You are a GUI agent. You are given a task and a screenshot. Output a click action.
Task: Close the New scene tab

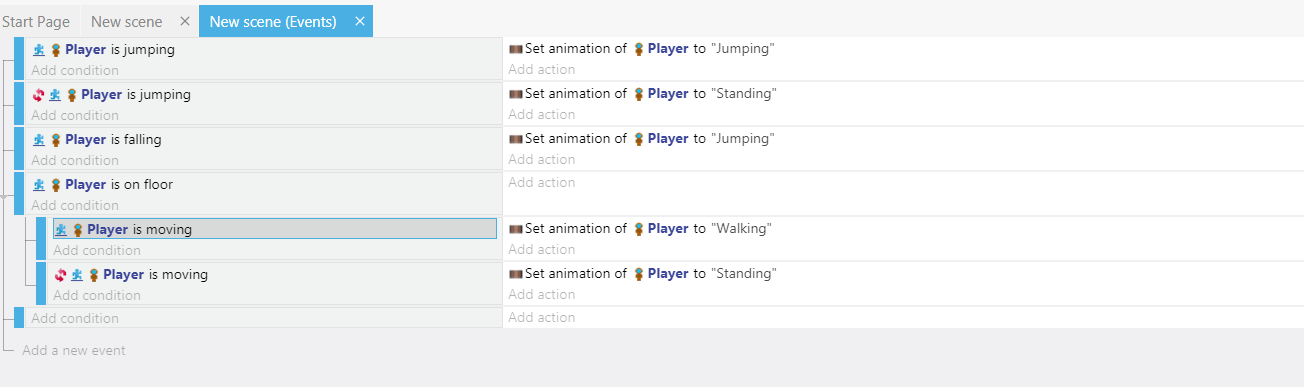184,21
